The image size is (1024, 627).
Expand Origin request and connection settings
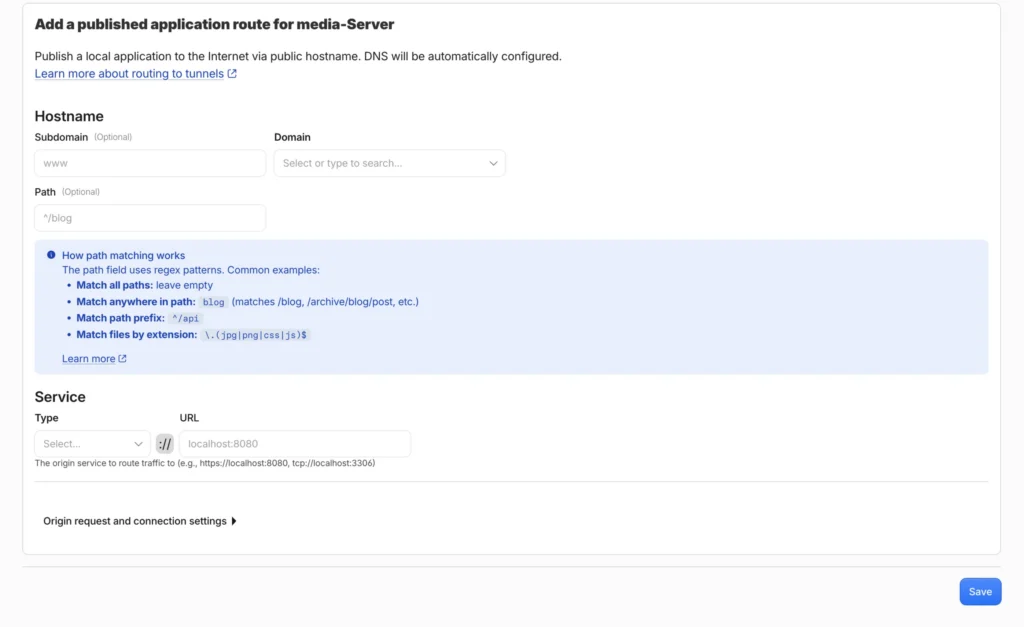pyautogui.click(x=140, y=521)
